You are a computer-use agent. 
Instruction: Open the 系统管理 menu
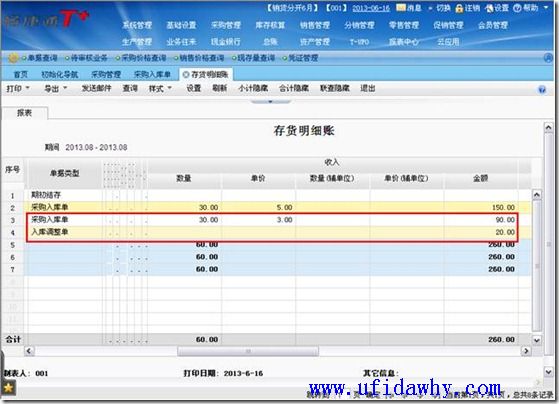coord(137,25)
